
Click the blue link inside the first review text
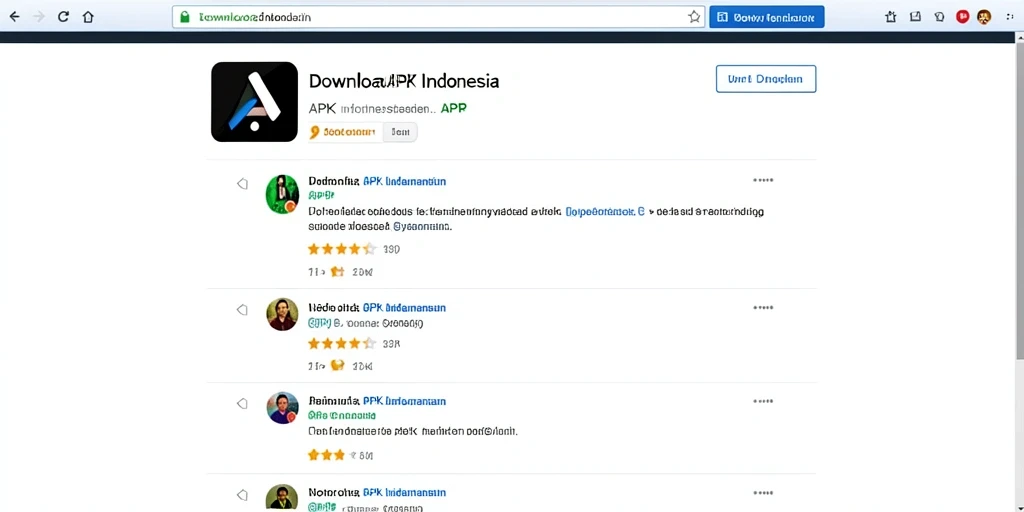tap(605, 212)
